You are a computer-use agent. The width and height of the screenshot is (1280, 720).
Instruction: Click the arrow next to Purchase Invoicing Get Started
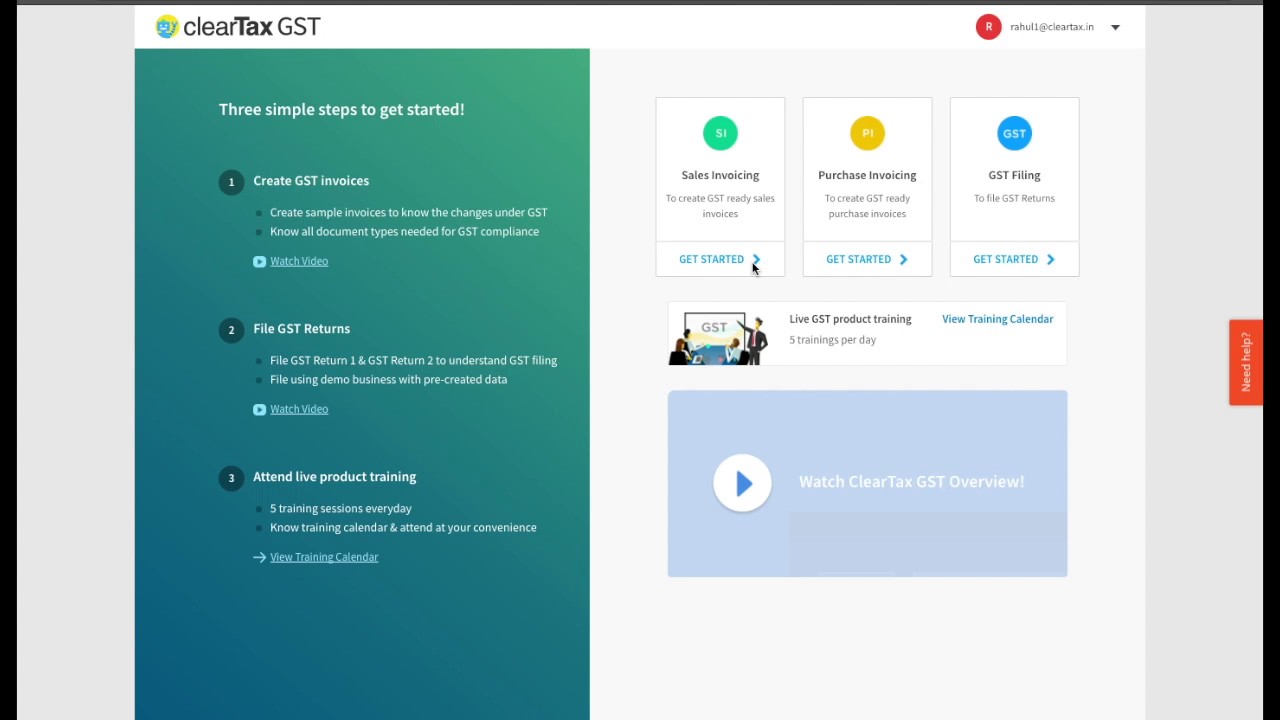click(903, 259)
